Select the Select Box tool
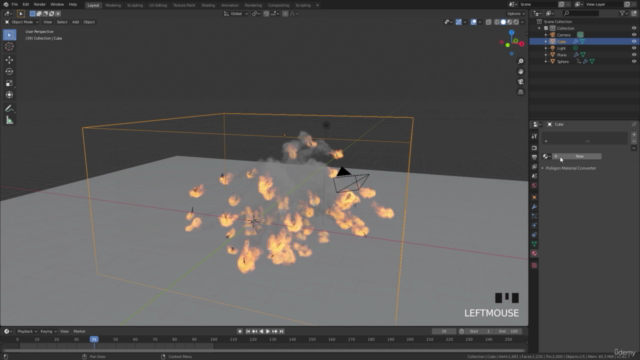Image resolution: width=640 pixels, height=360 pixels. (x=9, y=35)
